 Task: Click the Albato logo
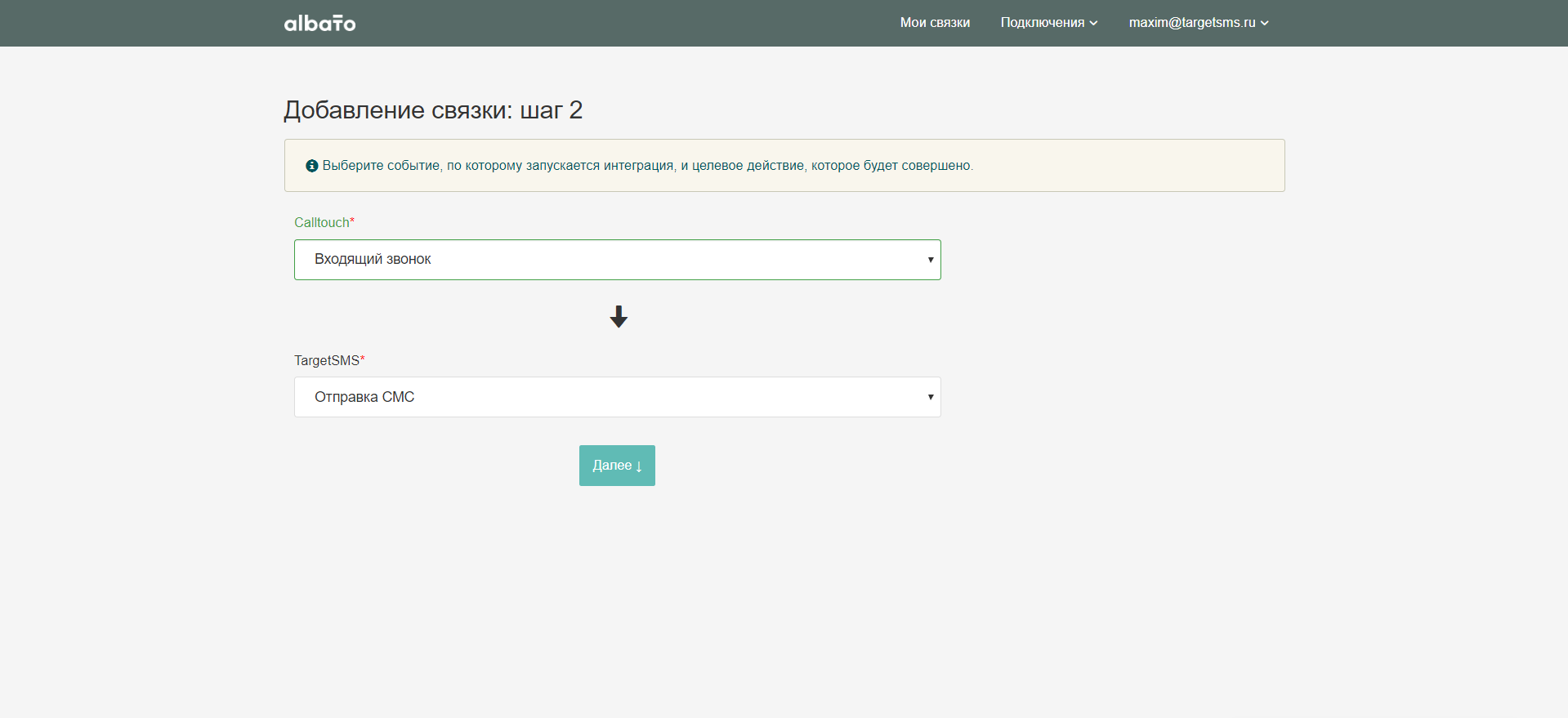pos(319,23)
